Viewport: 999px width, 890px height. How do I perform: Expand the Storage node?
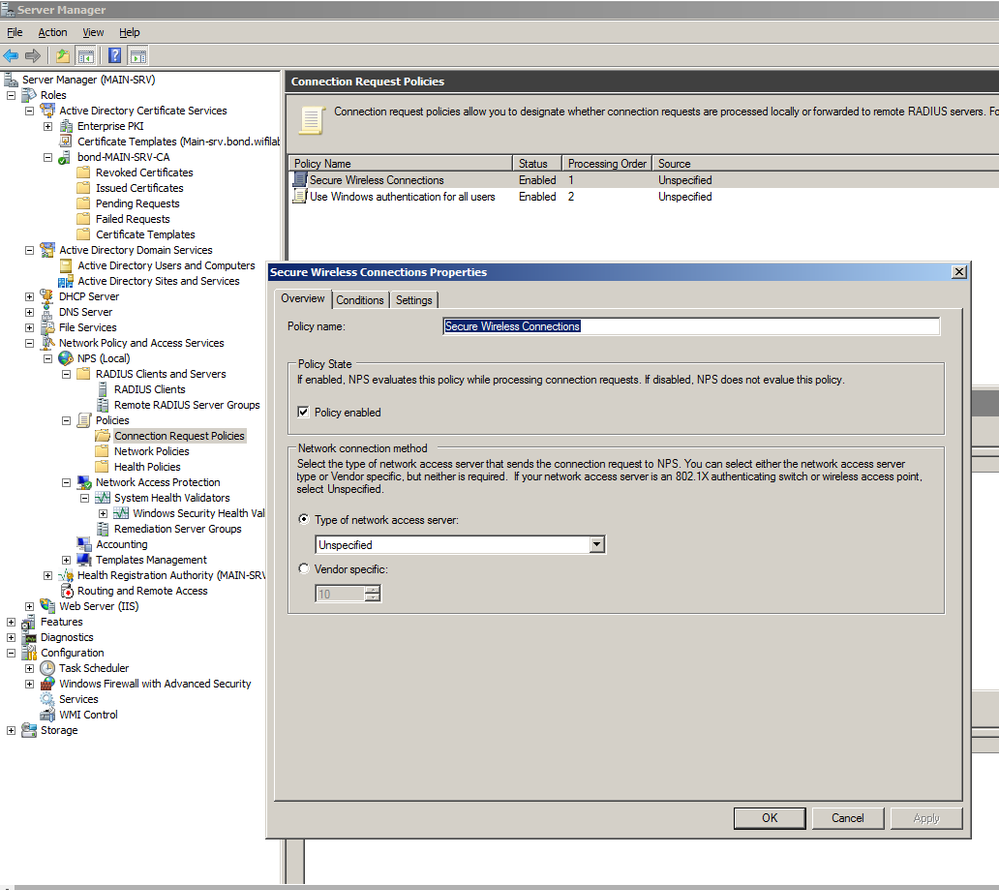coord(11,730)
